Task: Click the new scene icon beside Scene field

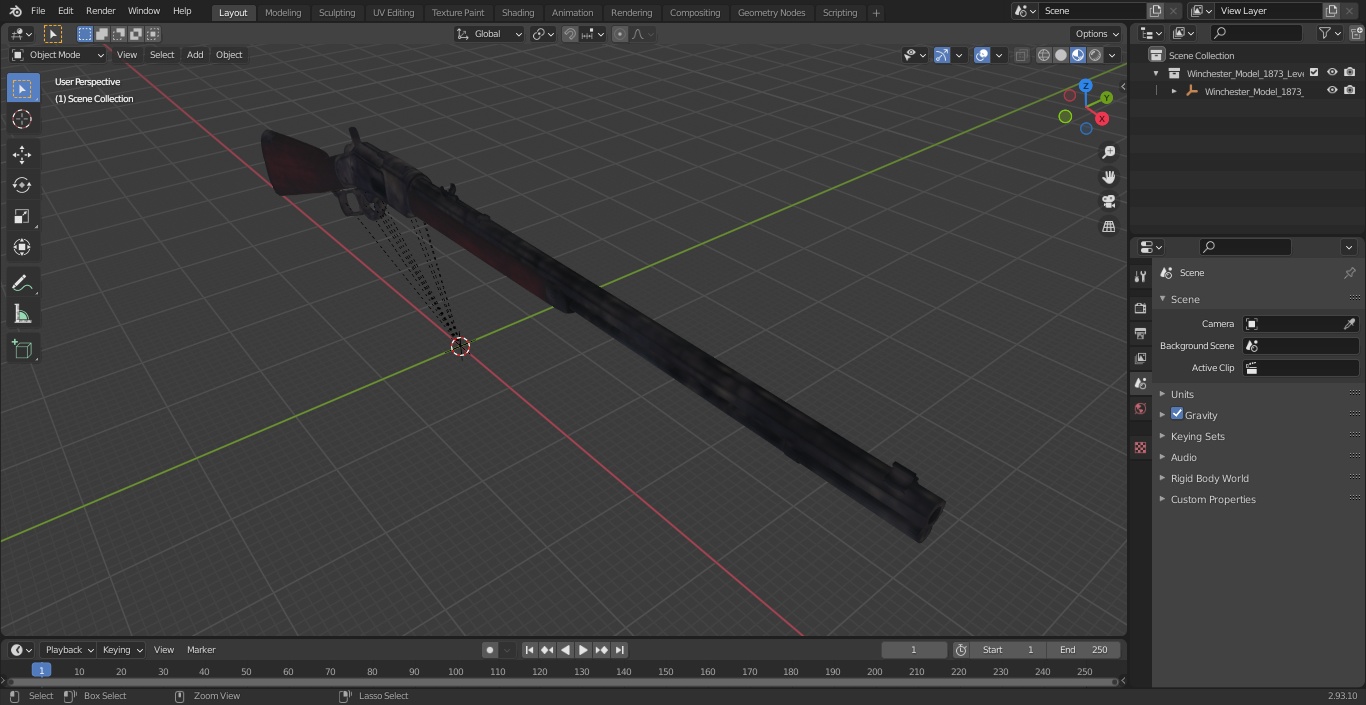Action: tap(1155, 11)
